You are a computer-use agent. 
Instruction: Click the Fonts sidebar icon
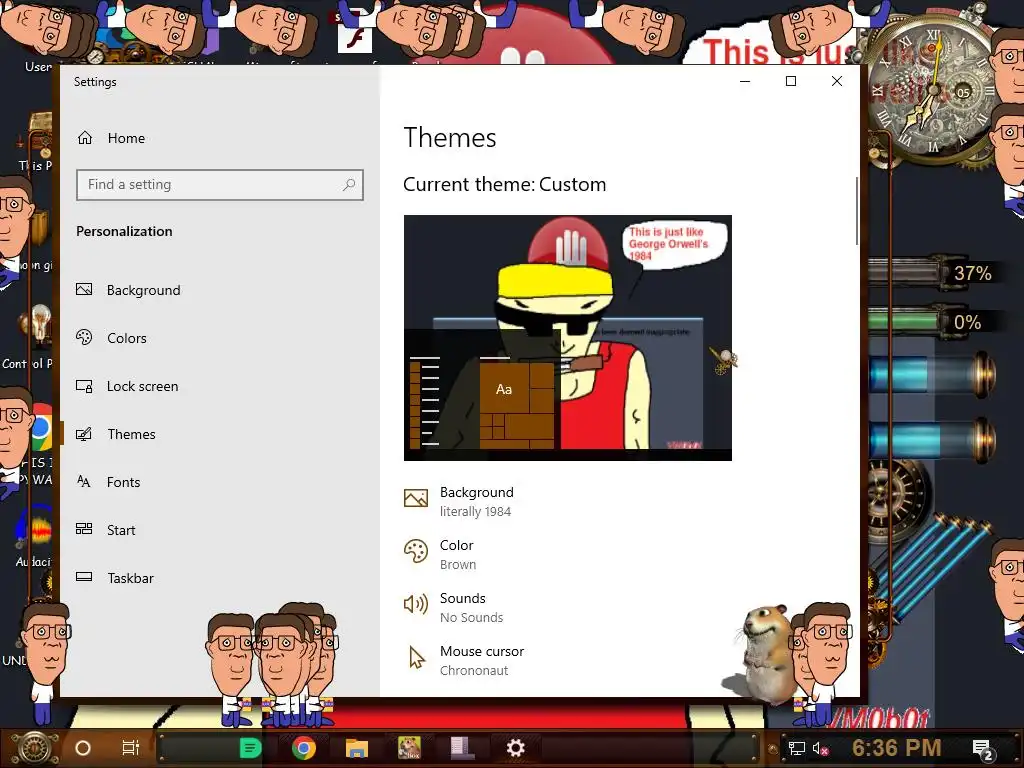[x=84, y=482]
